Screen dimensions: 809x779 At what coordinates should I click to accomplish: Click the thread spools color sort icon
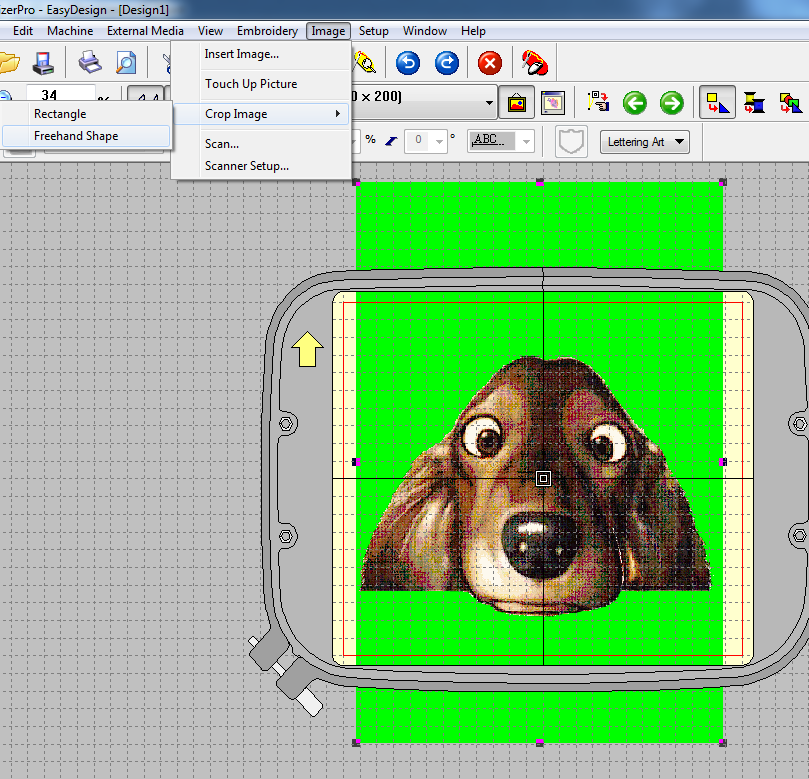click(x=754, y=102)
